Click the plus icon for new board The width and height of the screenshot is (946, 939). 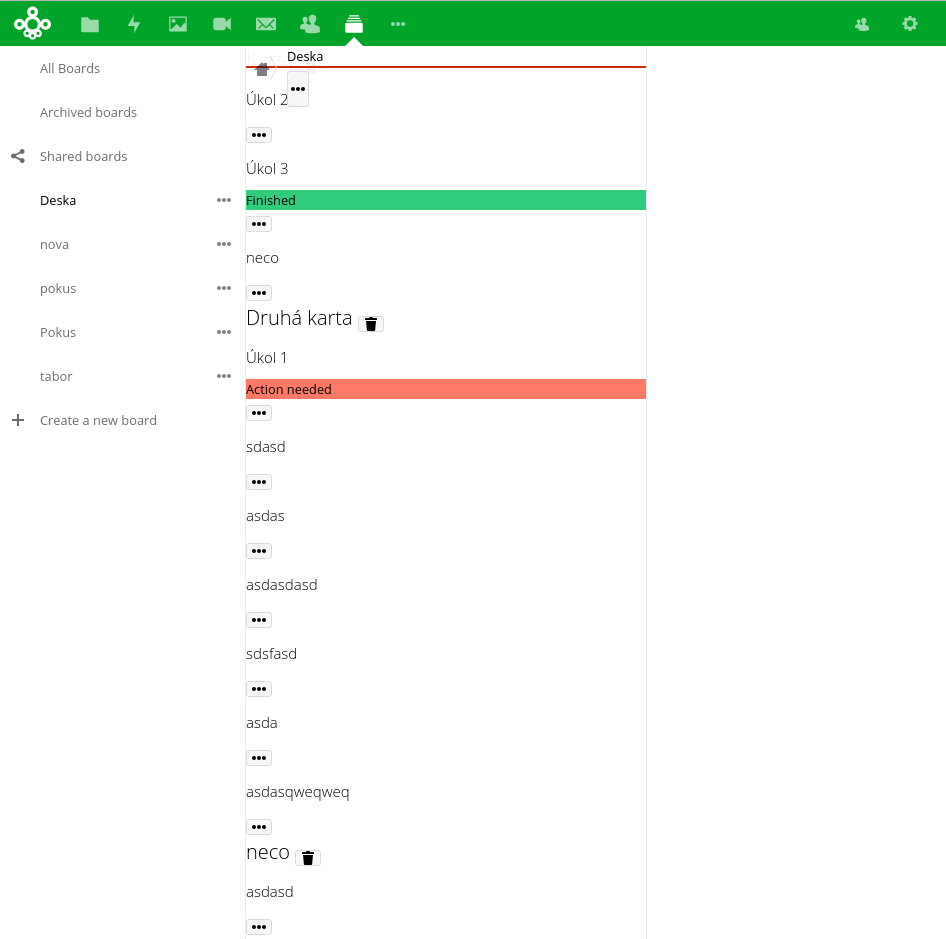18,420
